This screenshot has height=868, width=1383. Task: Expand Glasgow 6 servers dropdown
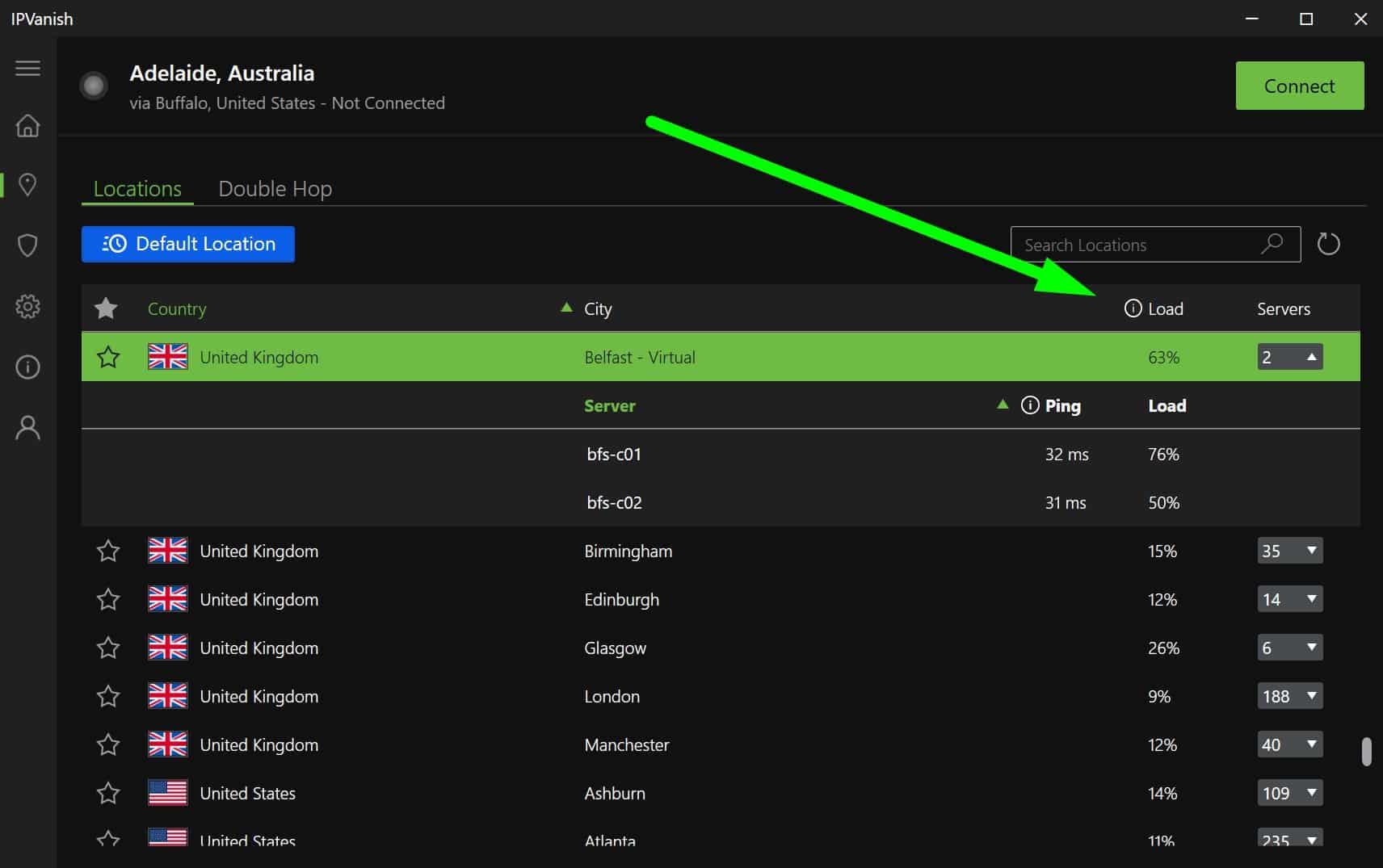tap(1289, 648)
